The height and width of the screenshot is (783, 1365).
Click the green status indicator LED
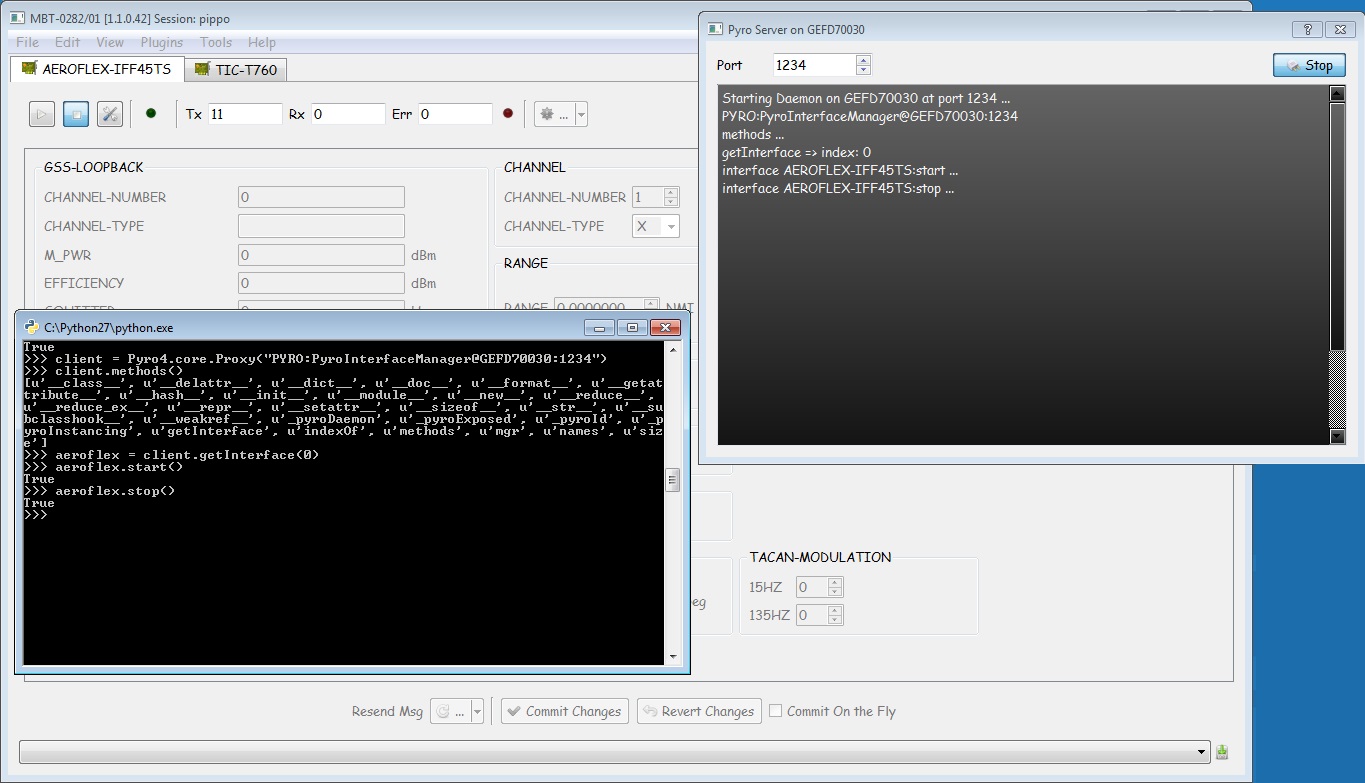click(151, 114)
